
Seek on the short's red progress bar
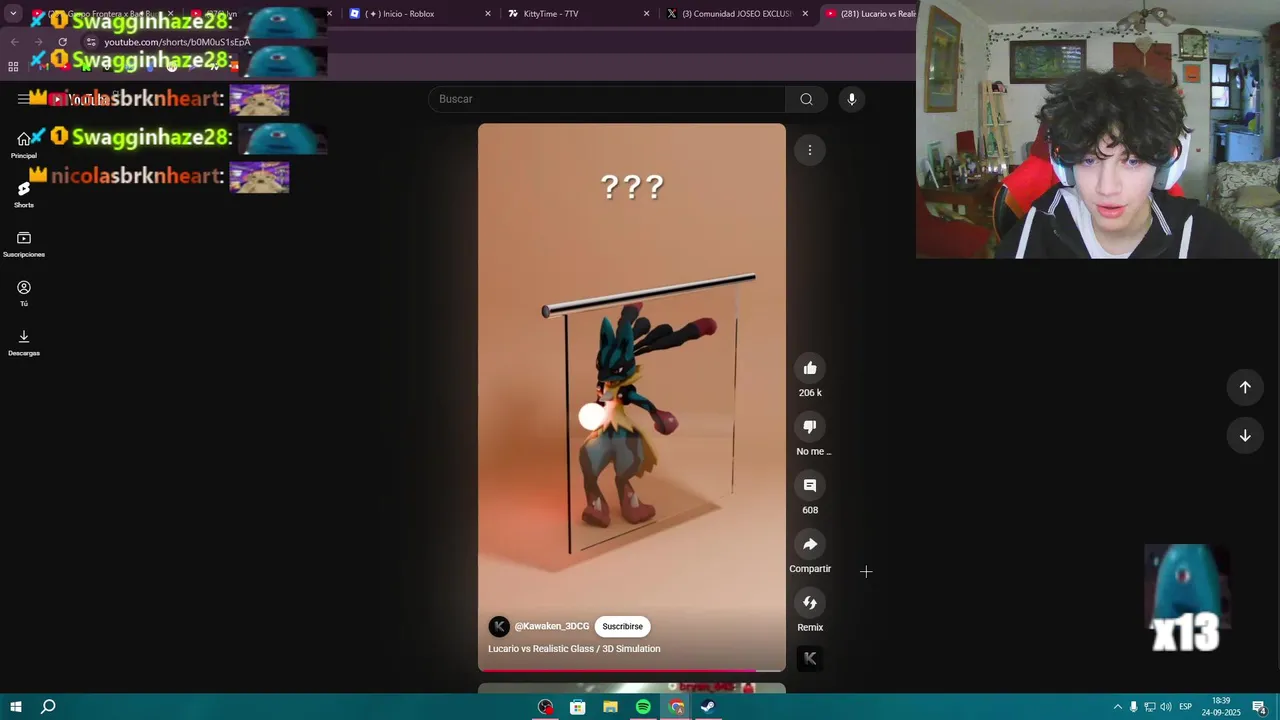pyautogui.click(x=631, y=670)
